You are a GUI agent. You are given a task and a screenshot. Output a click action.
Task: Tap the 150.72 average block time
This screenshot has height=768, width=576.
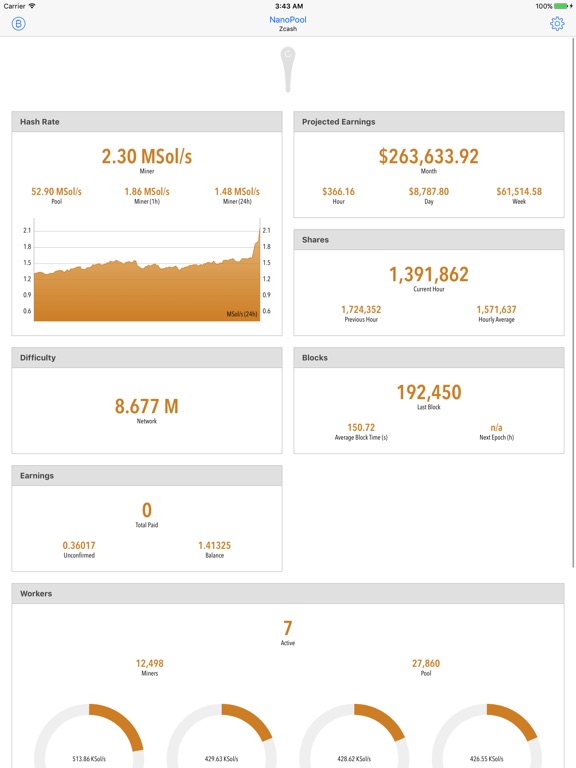(361, 428)
